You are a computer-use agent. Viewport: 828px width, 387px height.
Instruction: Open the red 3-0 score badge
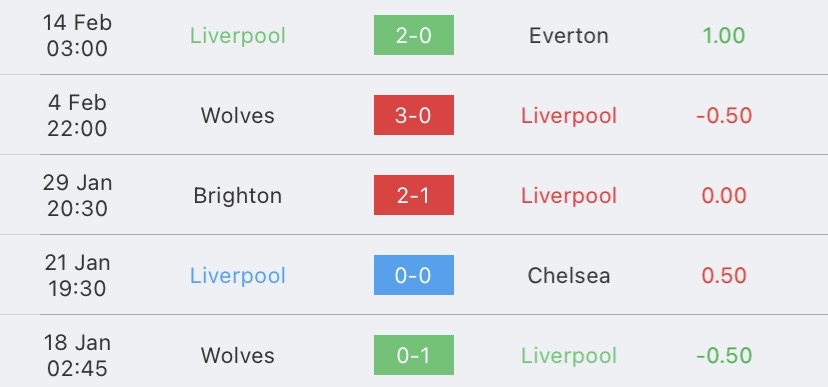coord(413,115)
